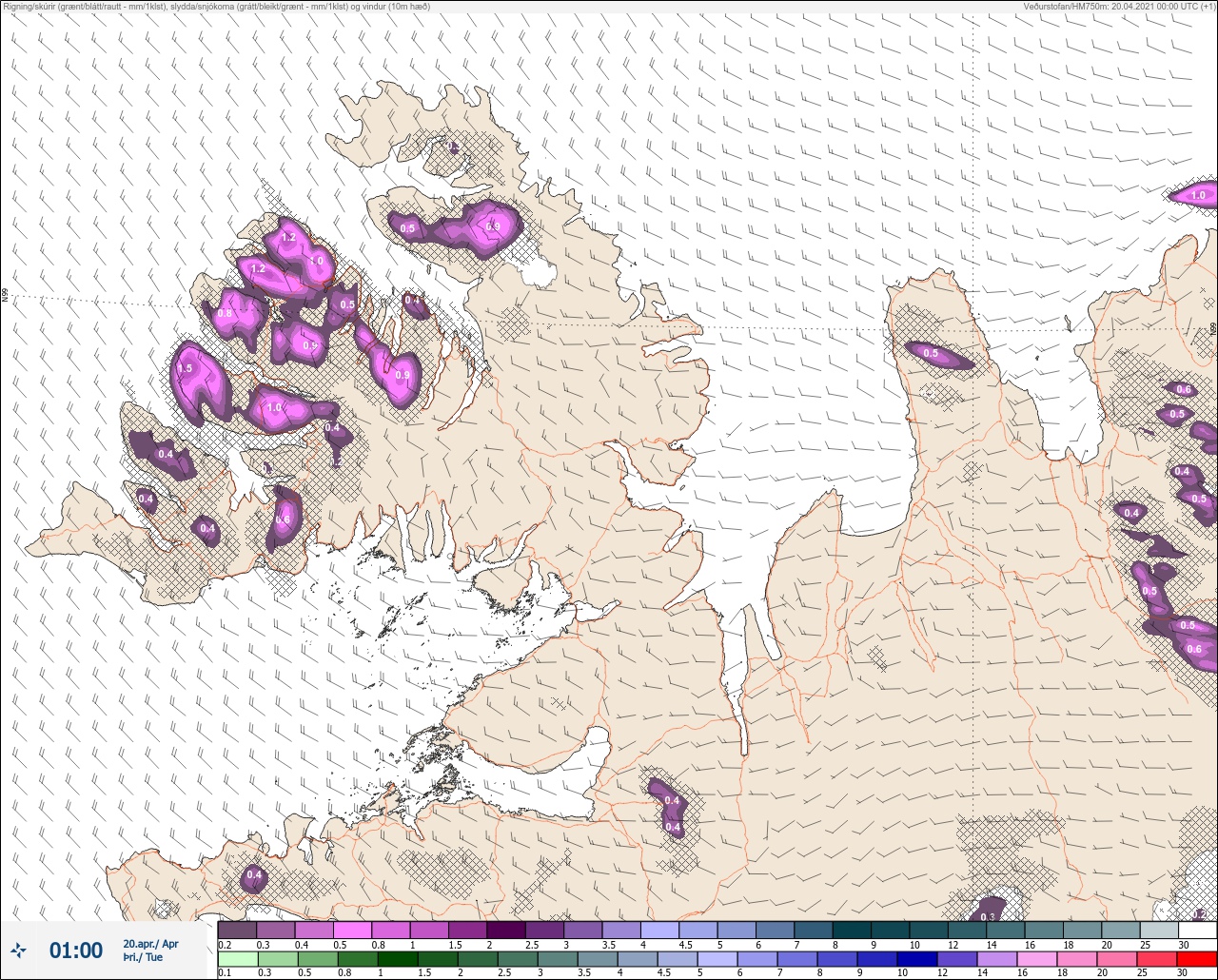Click the 0.8 precipitation value on the map

pos(225,313)
